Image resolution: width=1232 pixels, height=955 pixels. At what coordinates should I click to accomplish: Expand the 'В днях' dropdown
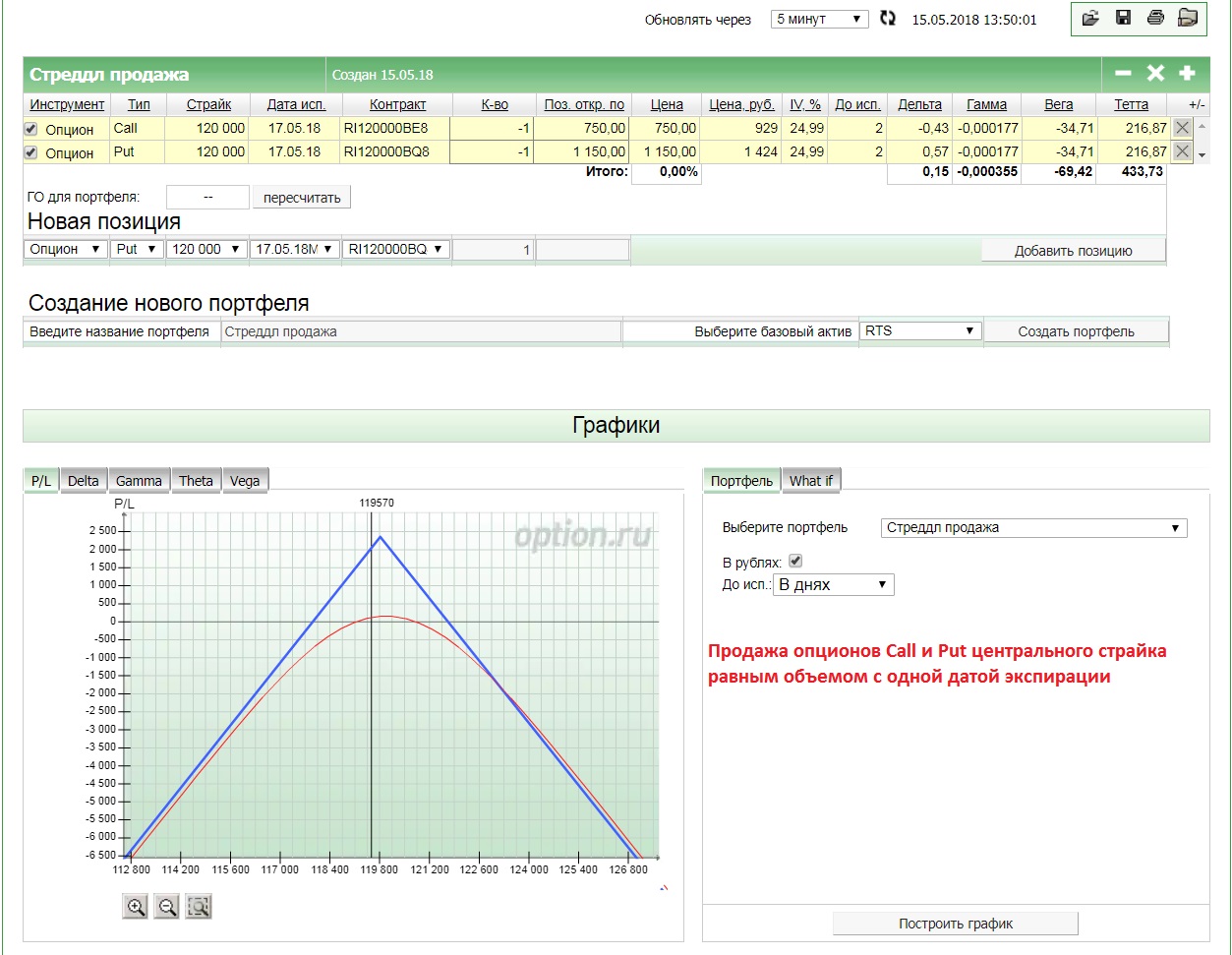[833, 585]
